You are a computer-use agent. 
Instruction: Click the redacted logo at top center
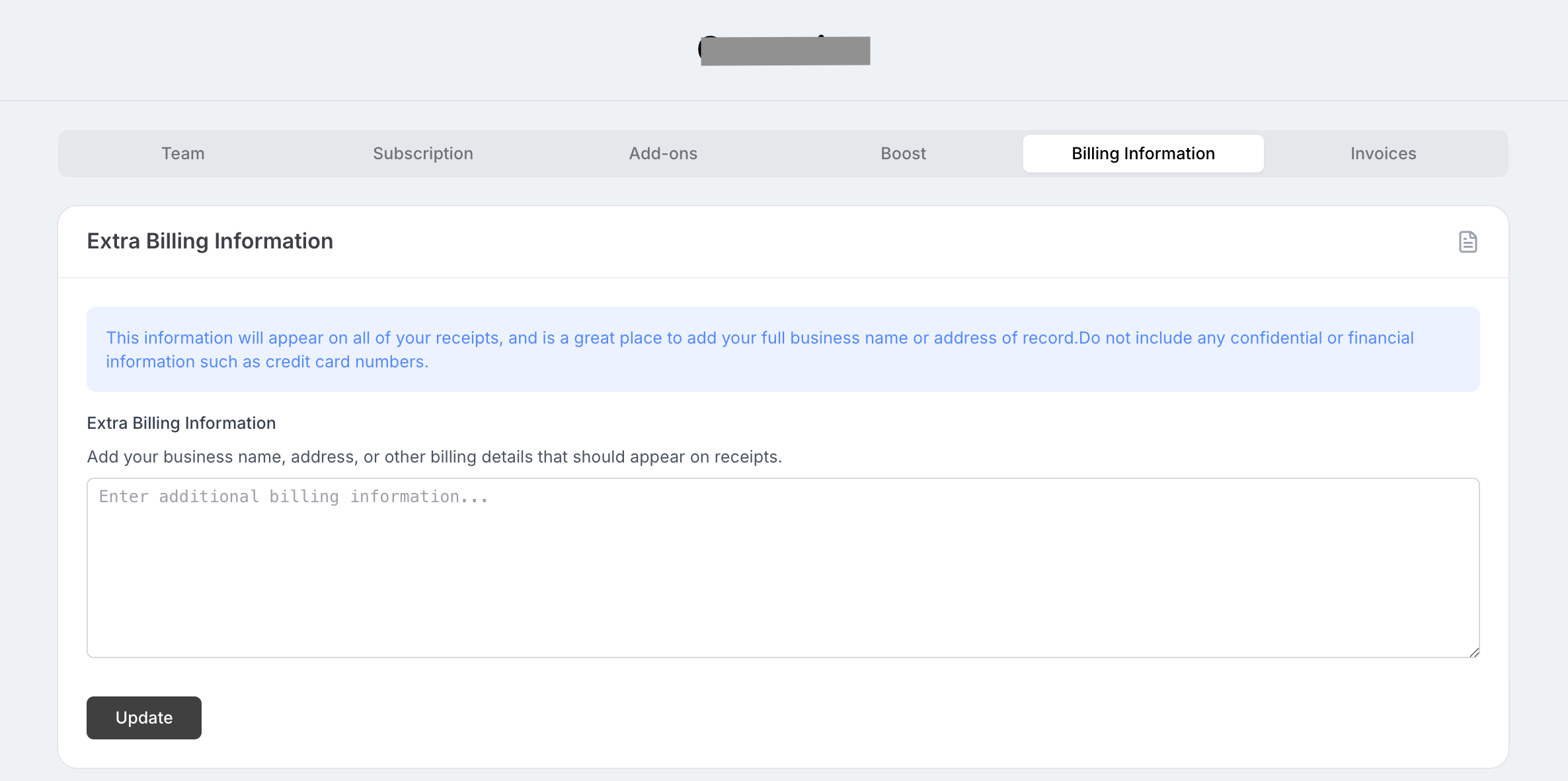tap(785, 50)
